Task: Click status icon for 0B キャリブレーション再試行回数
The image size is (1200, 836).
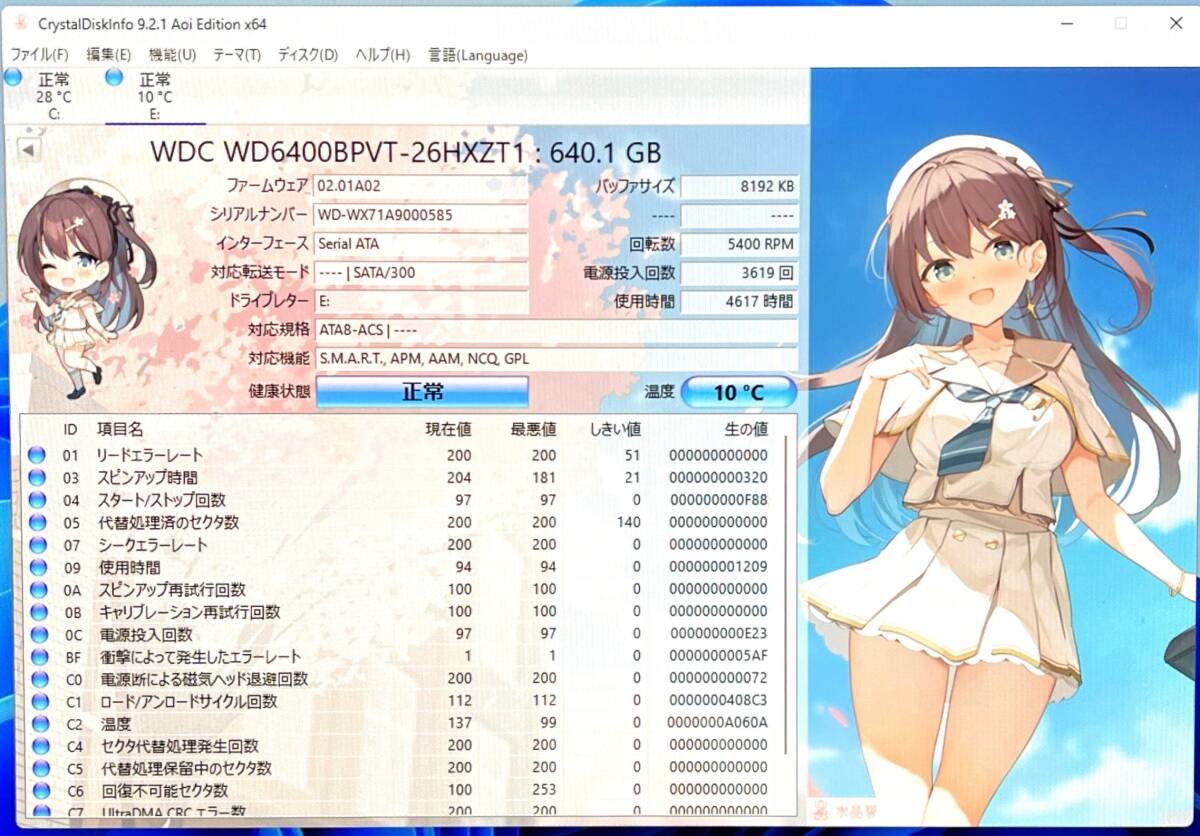Action: pos(37,612)
